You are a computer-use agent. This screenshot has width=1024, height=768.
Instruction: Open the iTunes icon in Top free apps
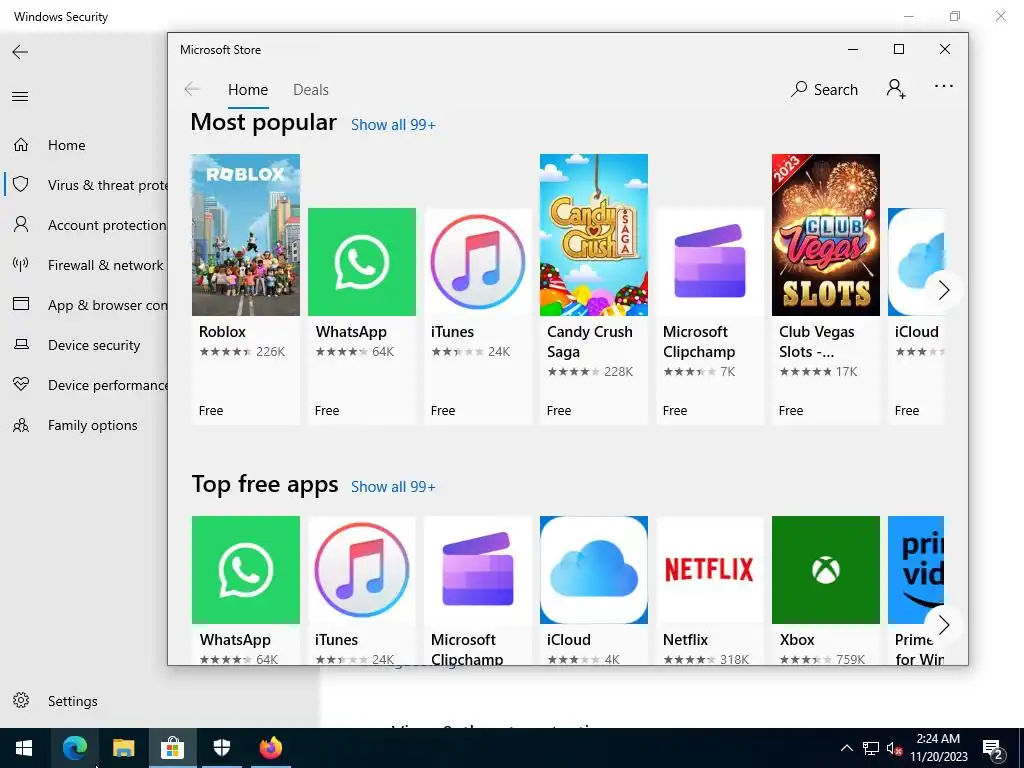(x=362, y=570)
